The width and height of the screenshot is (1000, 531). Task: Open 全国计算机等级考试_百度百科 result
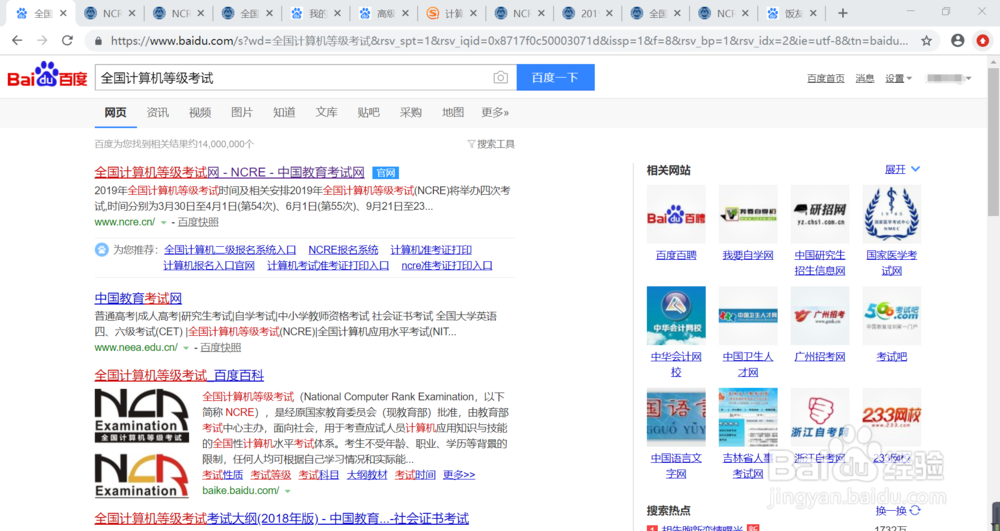[179, 375]
